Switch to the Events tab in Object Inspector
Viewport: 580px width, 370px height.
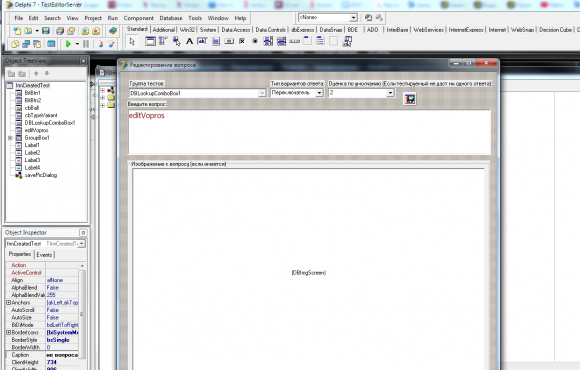(x=44, y=255)
